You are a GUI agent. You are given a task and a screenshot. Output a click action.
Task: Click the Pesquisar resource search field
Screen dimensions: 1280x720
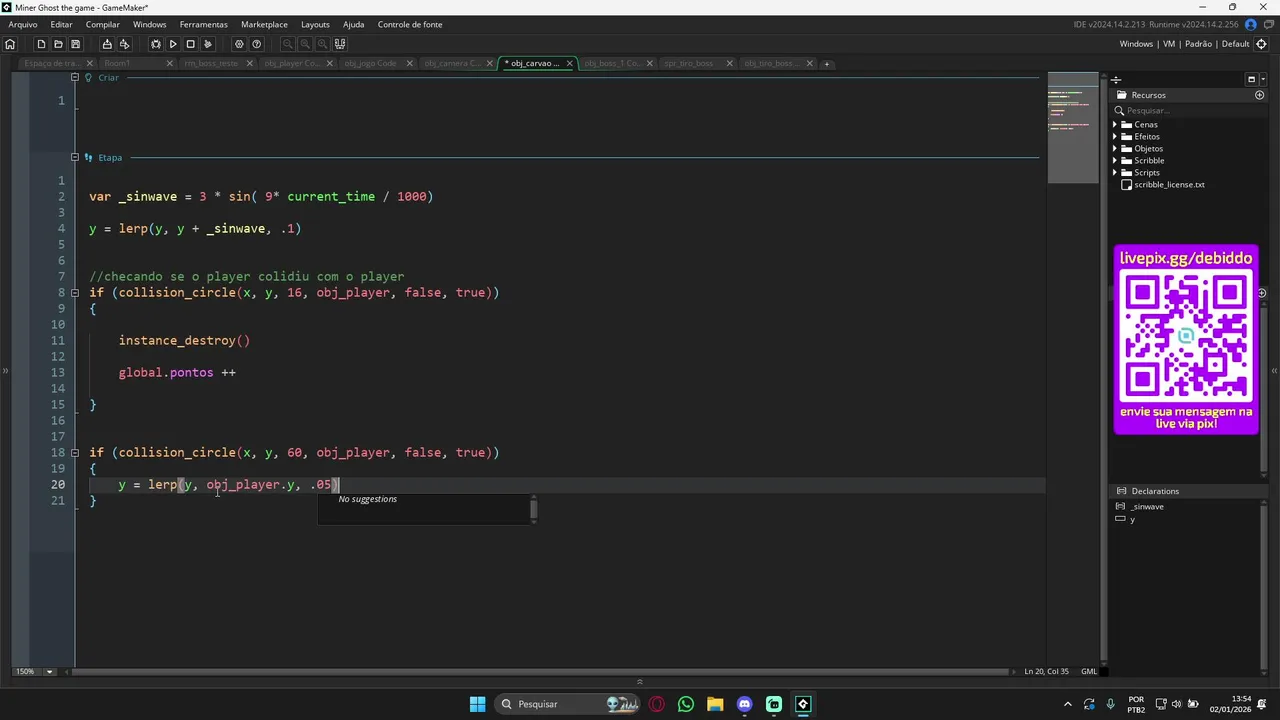[1190, 111]
